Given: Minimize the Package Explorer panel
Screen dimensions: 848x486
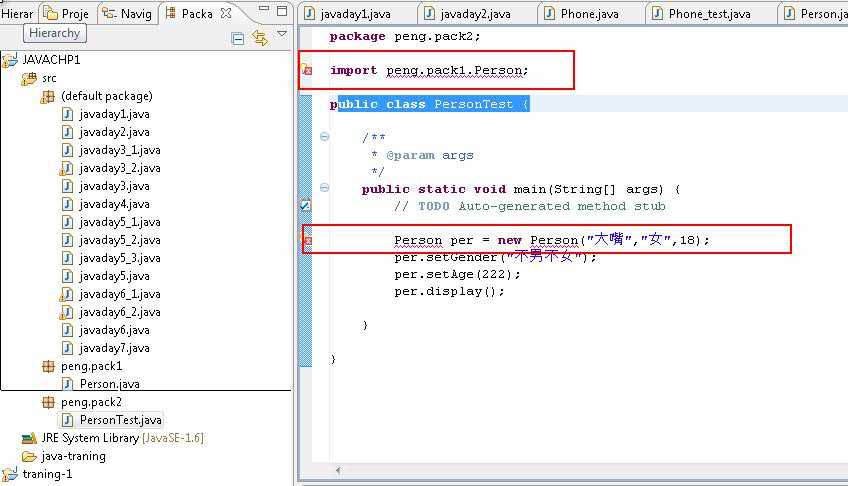Looking at the screenshot, I should (263, 9).
